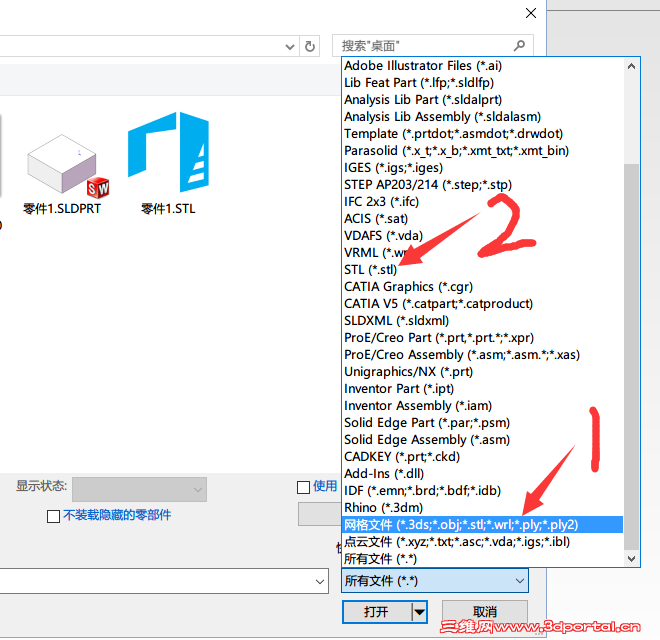Select STEP AP203/214 entry

coord(482,185)
